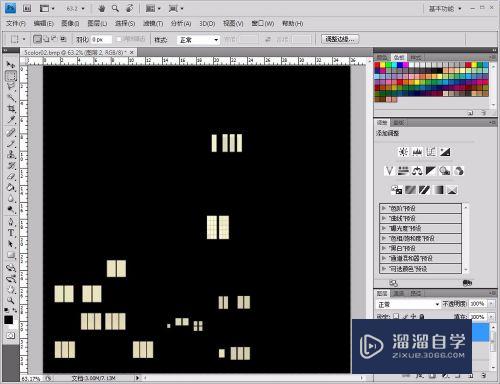Select the Healing Brush tool
The image size is (500, 384).
11,132
